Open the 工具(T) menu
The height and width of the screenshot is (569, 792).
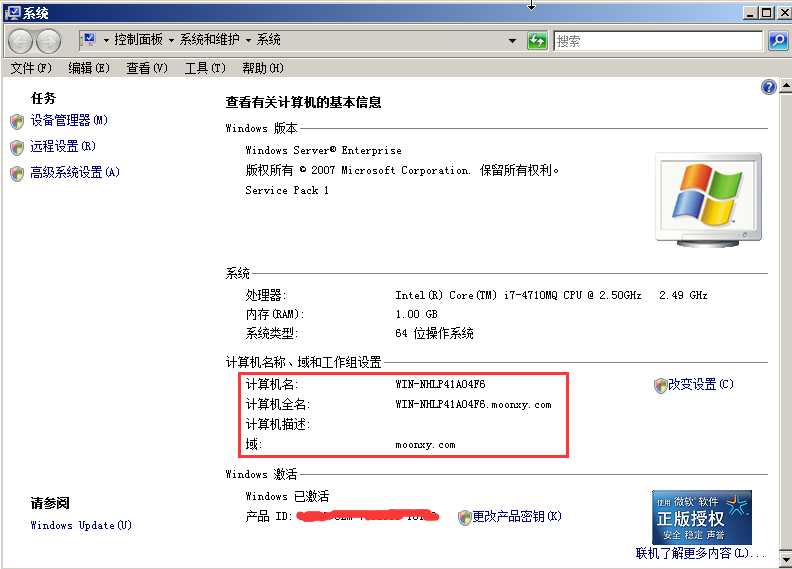[x=205, y=68]
